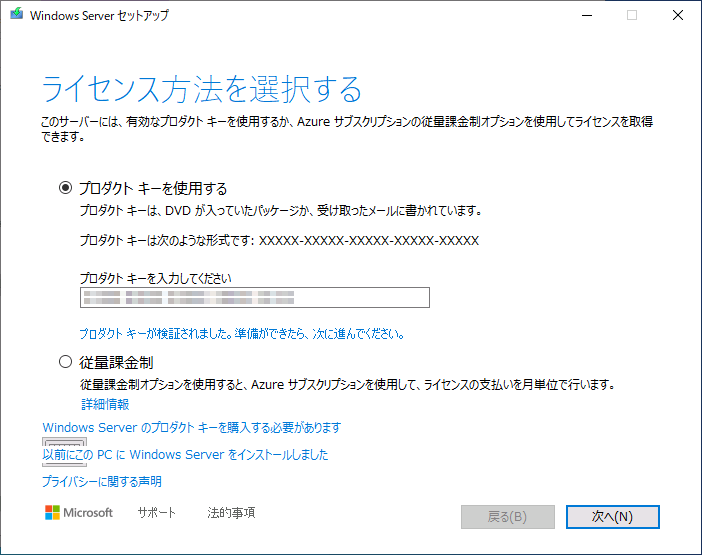Click the Microsoft logo

[79, 513]
